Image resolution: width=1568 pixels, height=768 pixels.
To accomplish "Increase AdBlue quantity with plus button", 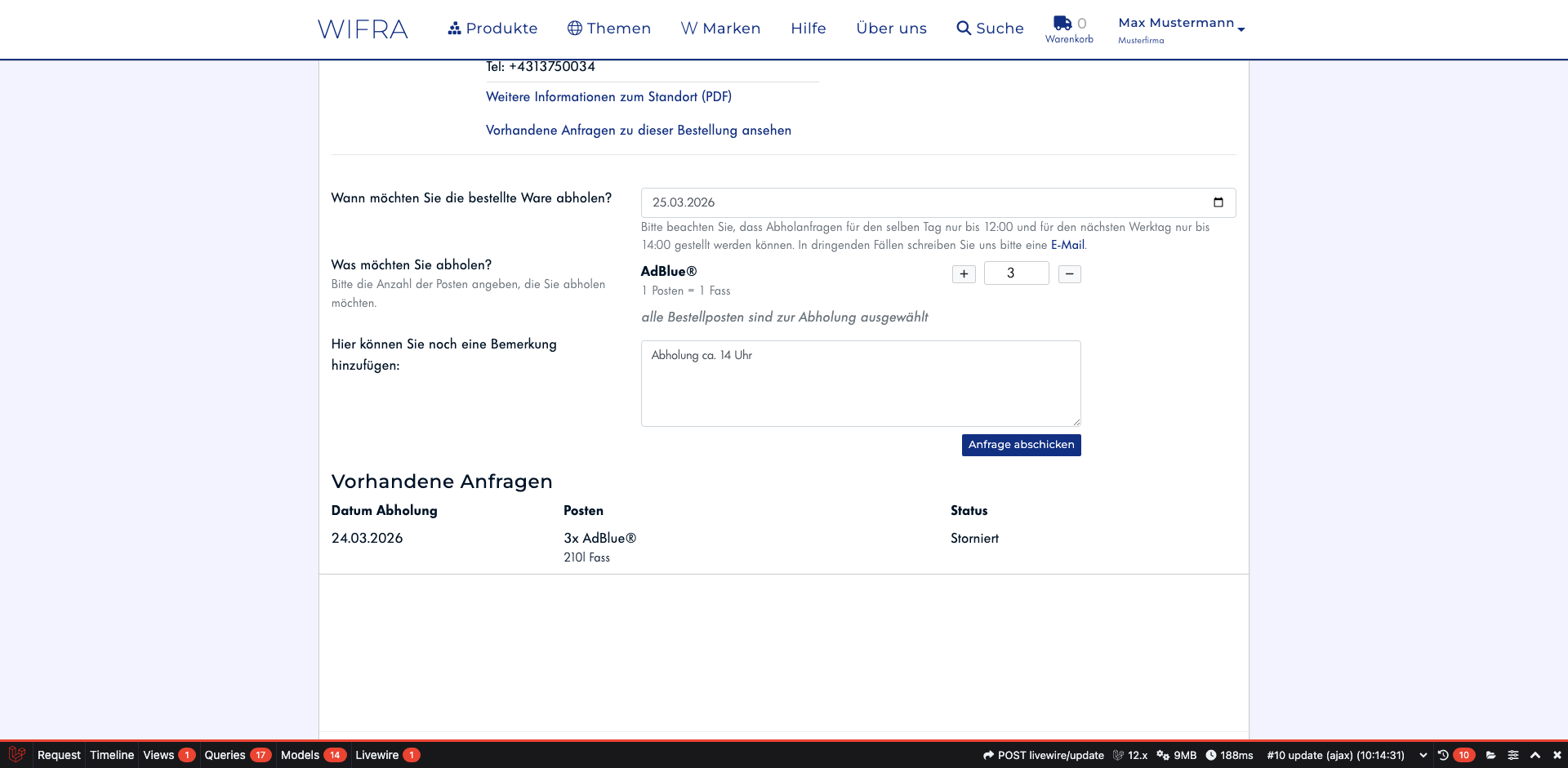I will 964,274.
